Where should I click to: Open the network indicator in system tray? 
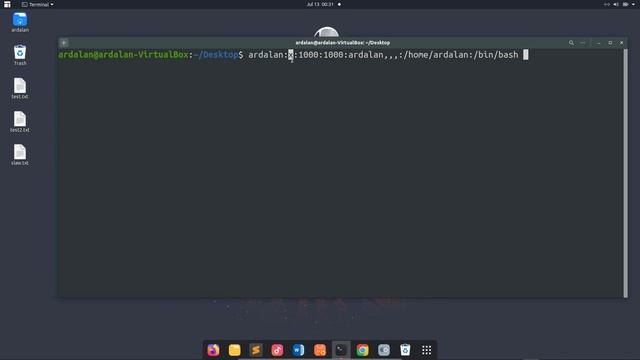(607, 4)
